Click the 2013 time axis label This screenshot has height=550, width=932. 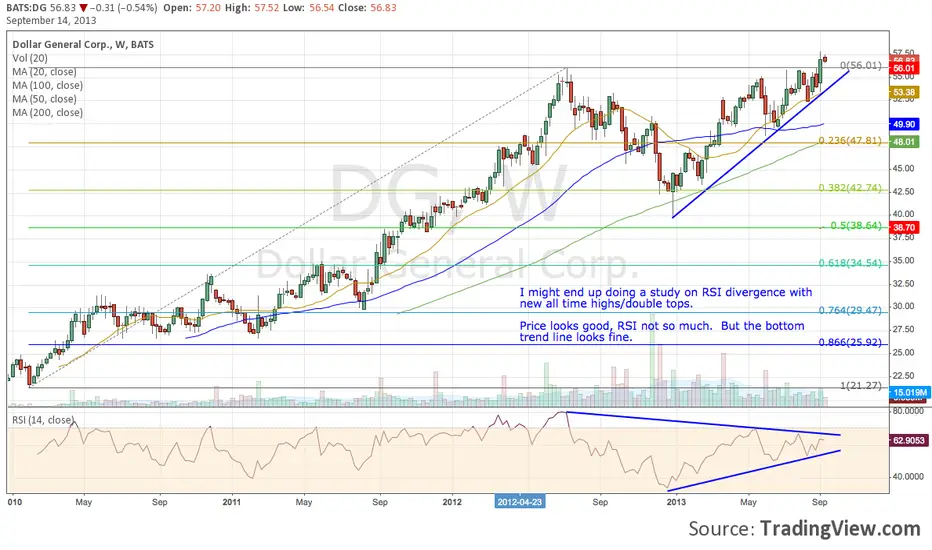(x=676, y=502)
